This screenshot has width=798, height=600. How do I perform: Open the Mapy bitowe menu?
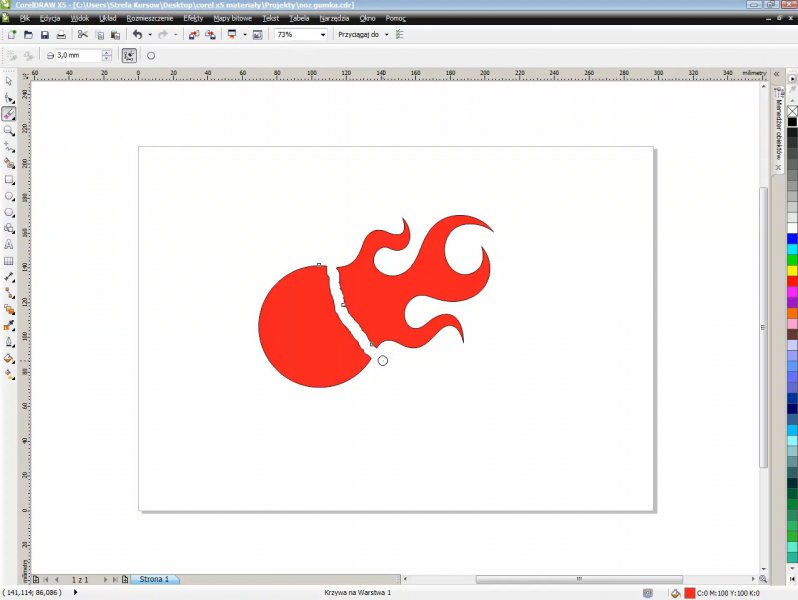pos(232,18)
